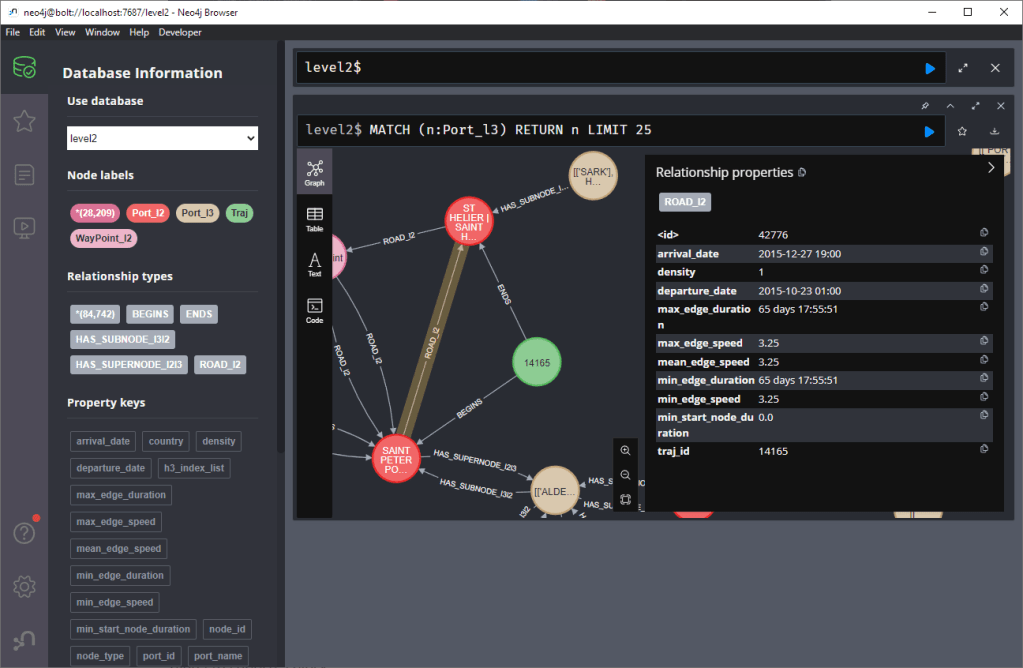The height and width of the screenshot is (668, 1023).
Task: Open the Favorites star in the sidebar
Action: pyautogui.click(x=24, y=121)
